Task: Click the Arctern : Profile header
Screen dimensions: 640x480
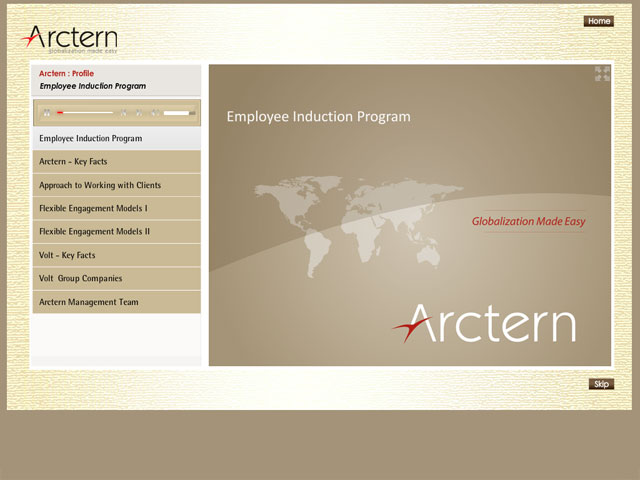Action: (x=67, y=73)
